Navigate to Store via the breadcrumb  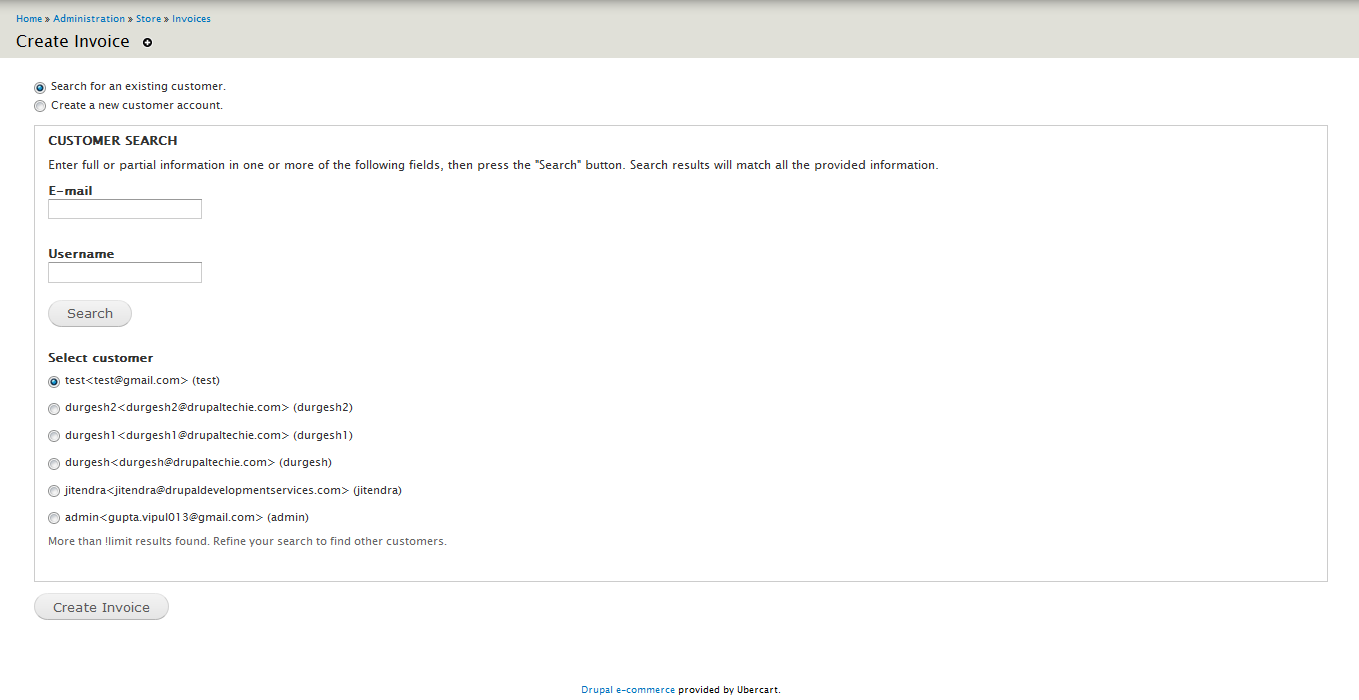click(148, 18)
